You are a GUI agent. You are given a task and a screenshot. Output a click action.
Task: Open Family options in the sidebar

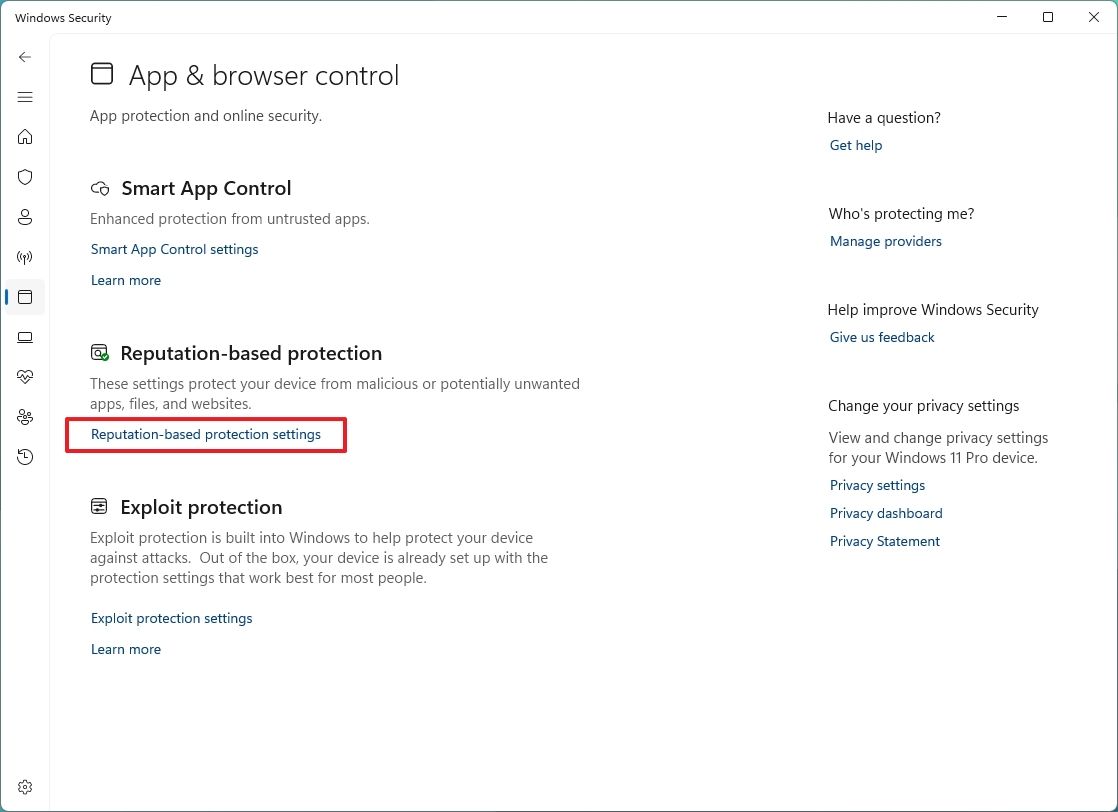25,417
